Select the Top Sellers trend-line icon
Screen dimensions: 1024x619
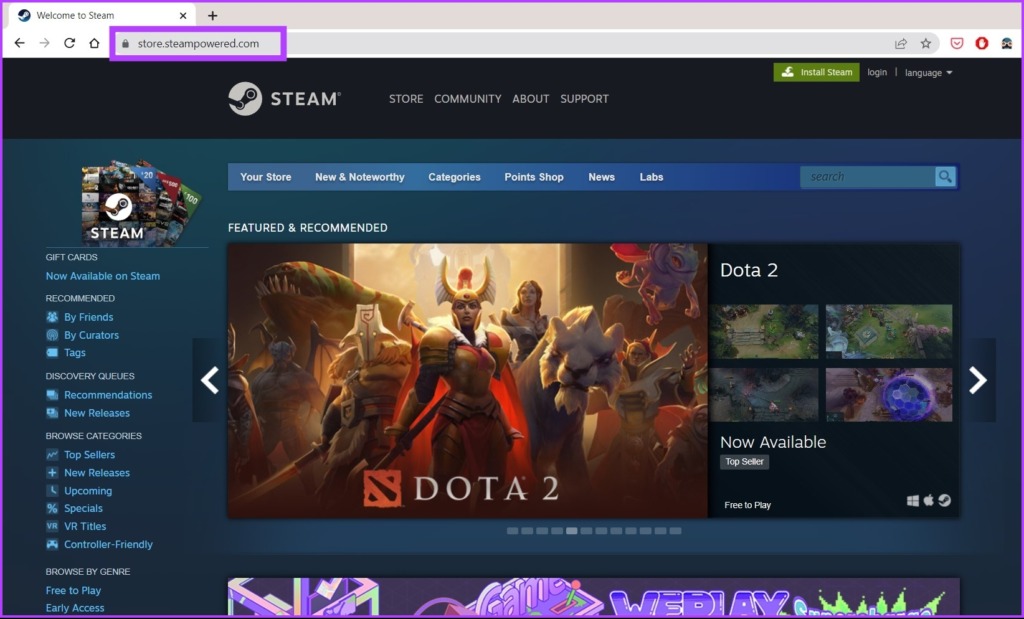[50, 454]
